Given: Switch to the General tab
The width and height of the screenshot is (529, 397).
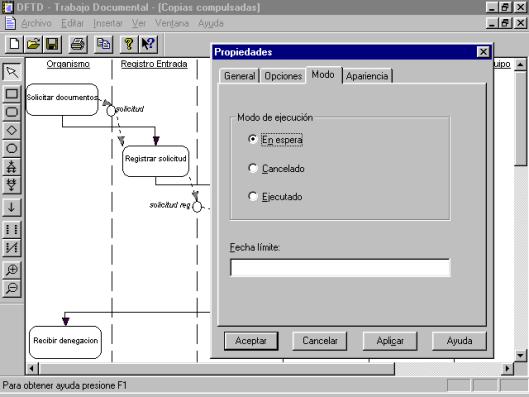Looking at the screenshot, I should (x=240, y=76).
